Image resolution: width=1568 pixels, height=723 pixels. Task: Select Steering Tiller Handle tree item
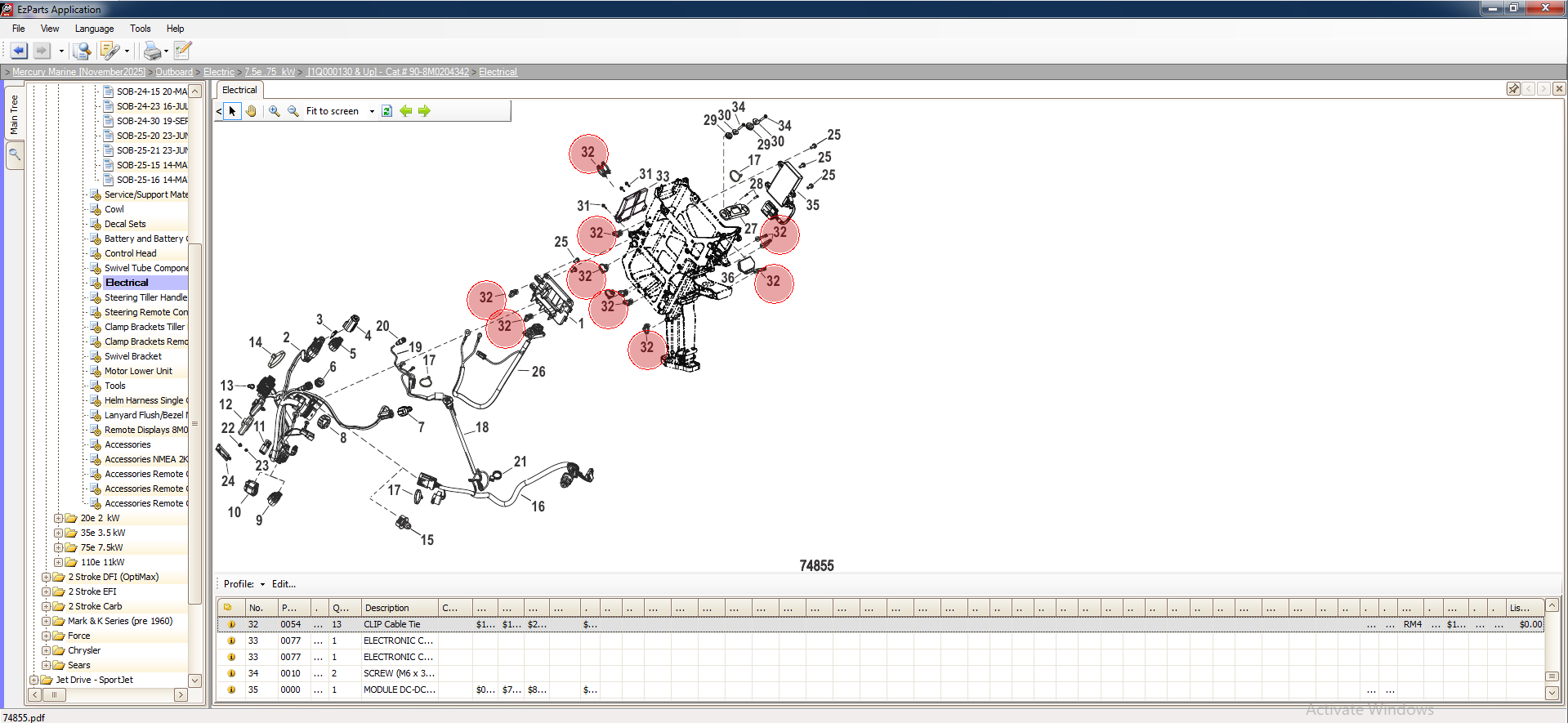145,297
